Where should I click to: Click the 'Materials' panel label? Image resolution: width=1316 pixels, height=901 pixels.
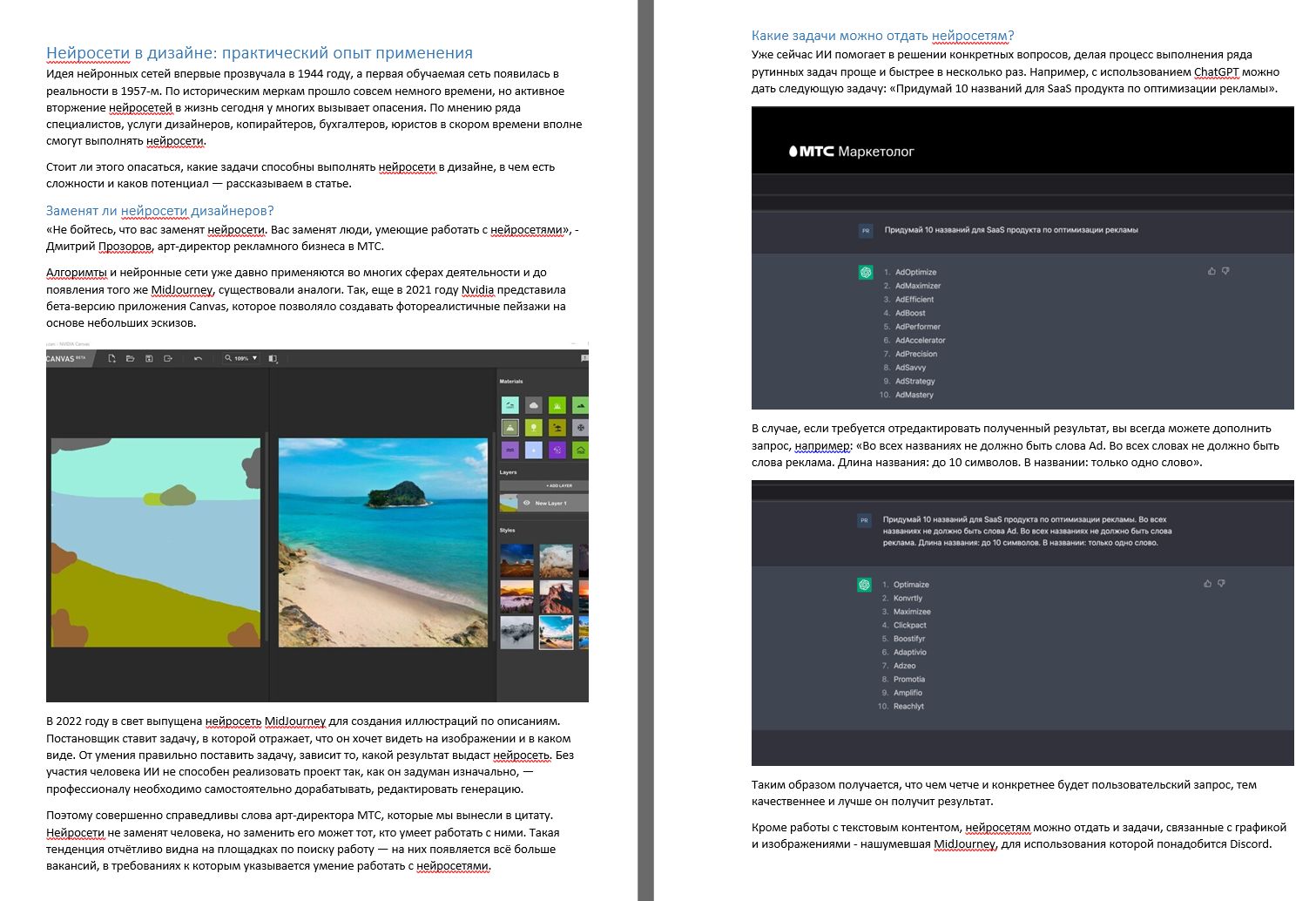(511, 381)
